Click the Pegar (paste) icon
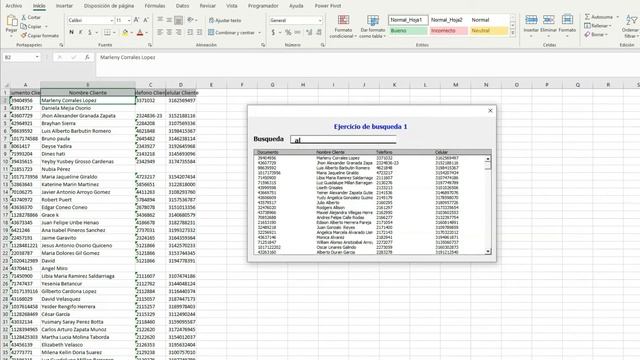This screenshot has height=360, width=640. point(12,20)
